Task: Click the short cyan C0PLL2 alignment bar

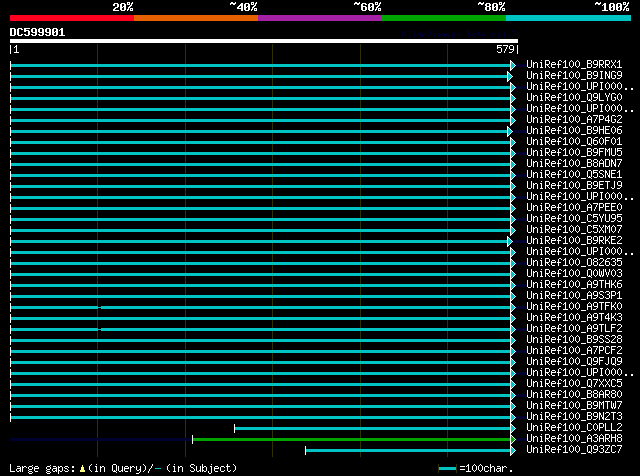Action: tap(373, 429)
